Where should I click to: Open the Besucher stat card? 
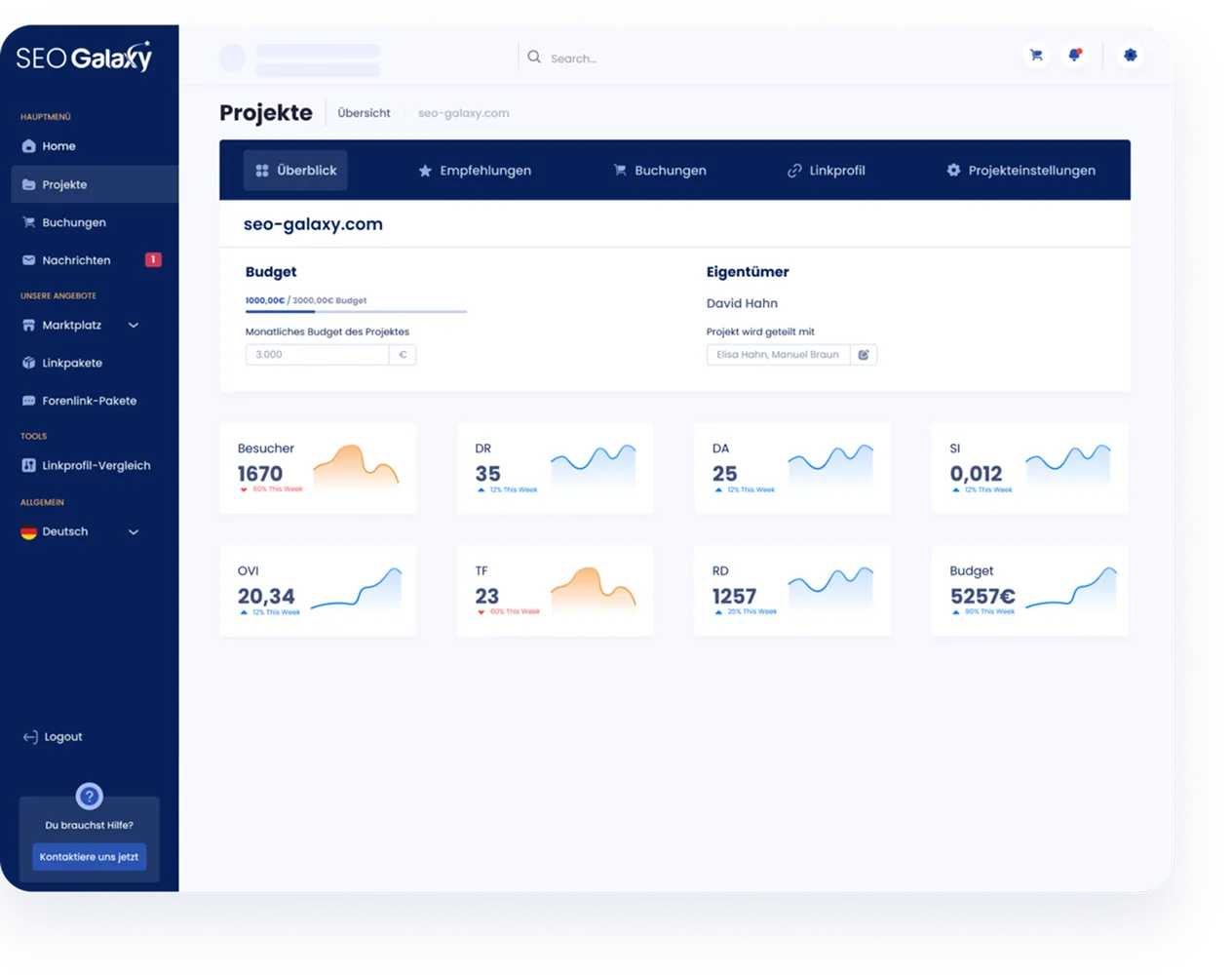tap(319, 468)
